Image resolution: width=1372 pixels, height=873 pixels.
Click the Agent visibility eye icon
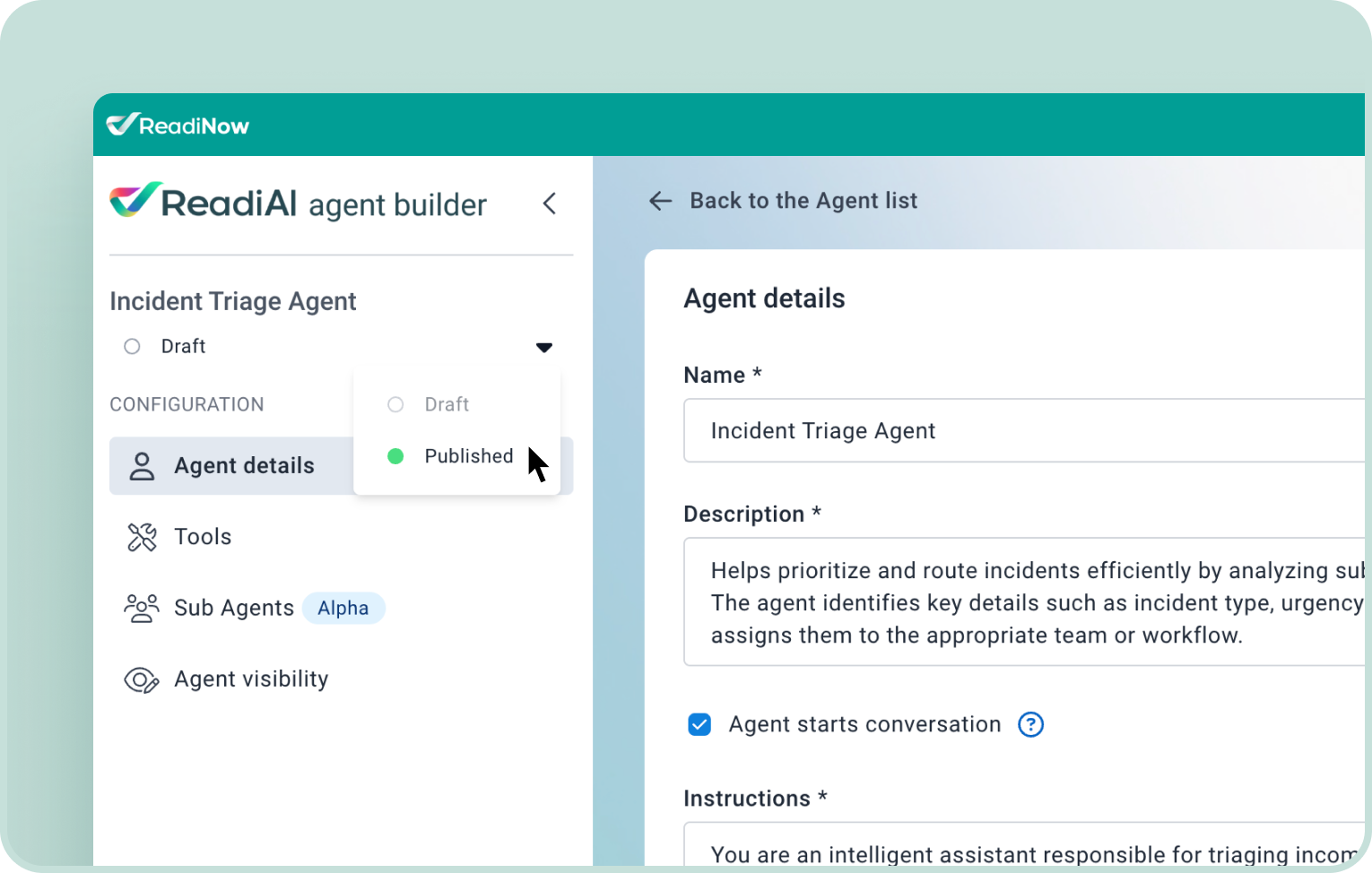[142, 680]
